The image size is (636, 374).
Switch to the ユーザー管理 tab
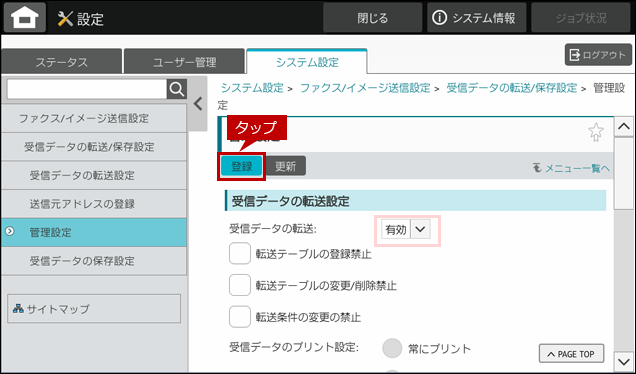(x=185, y=62)
